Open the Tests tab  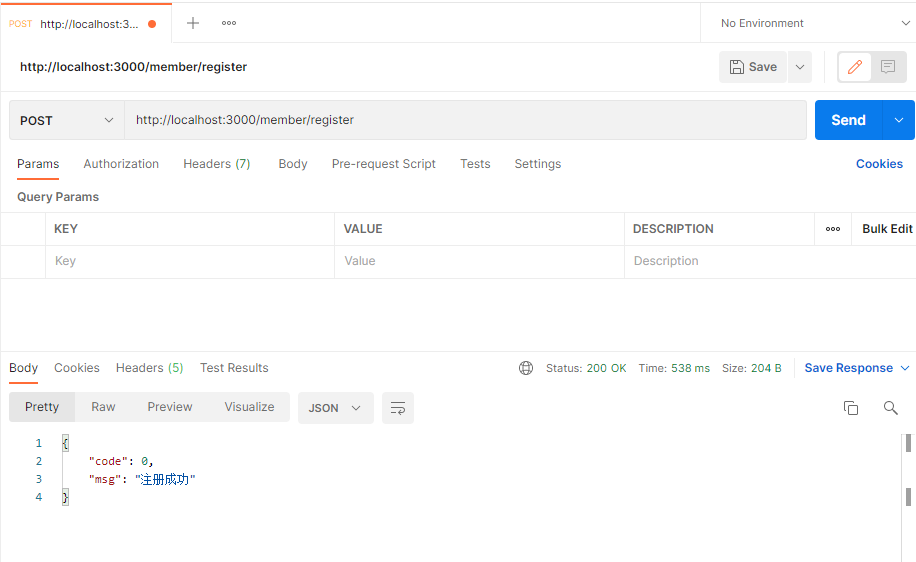pos(475,164)
